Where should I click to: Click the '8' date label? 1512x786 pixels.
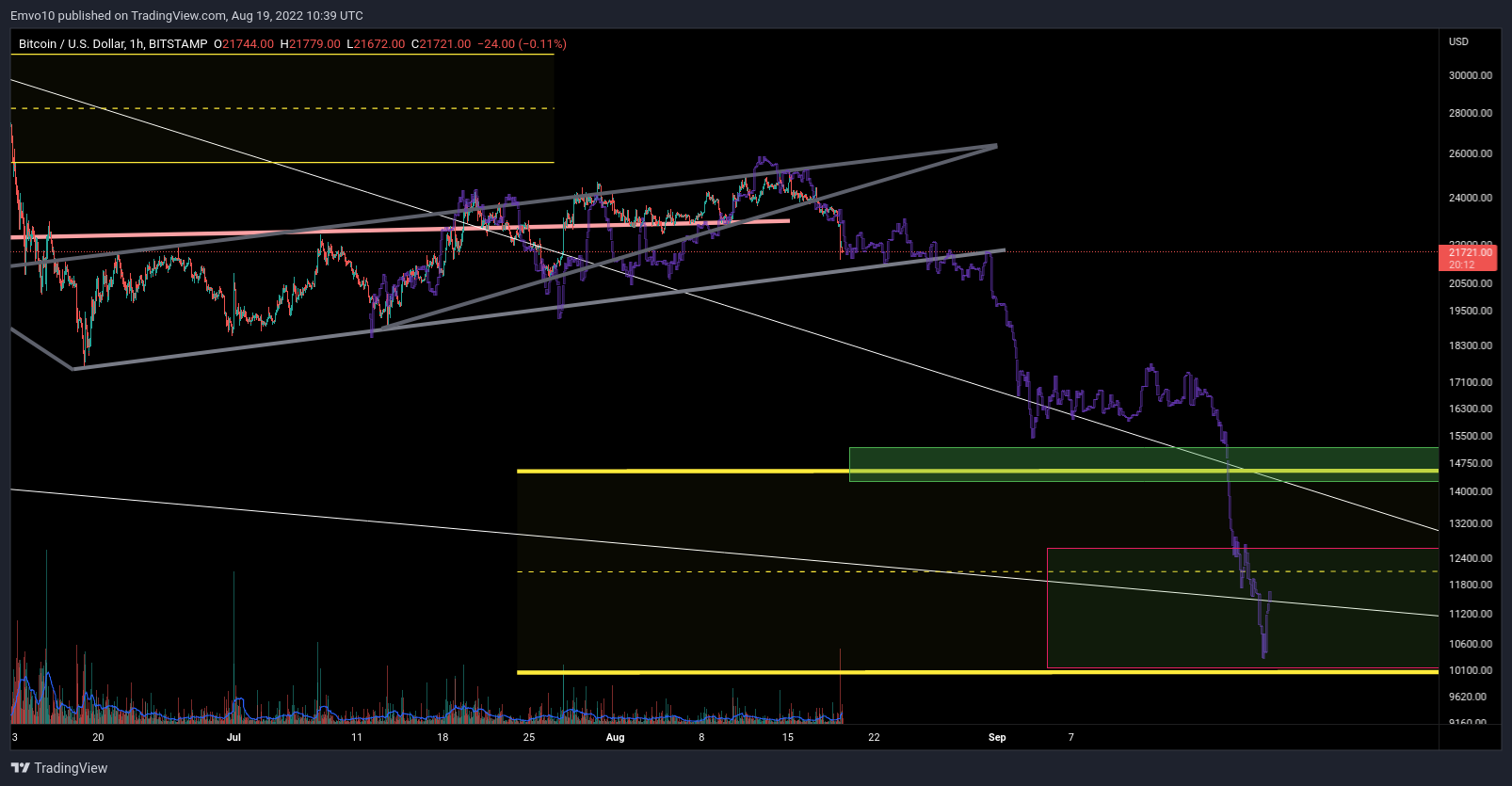coord(701,737)
